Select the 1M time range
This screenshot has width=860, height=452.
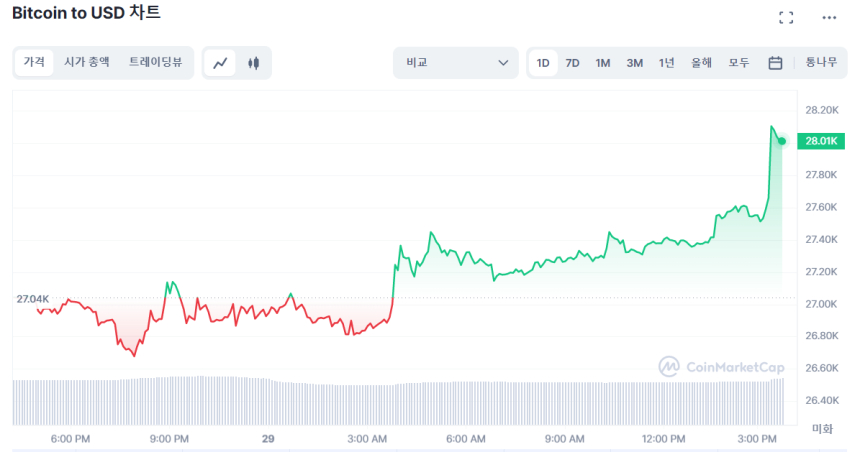click(603, 63)
